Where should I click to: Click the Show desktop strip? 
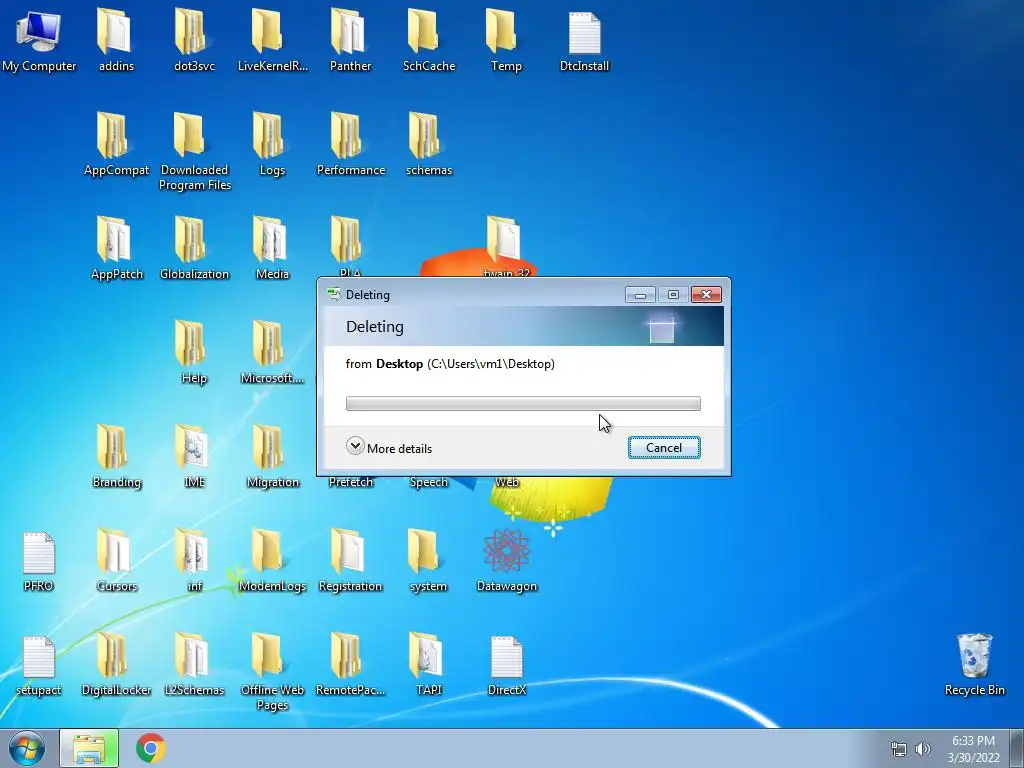(x=1017, y=748)
